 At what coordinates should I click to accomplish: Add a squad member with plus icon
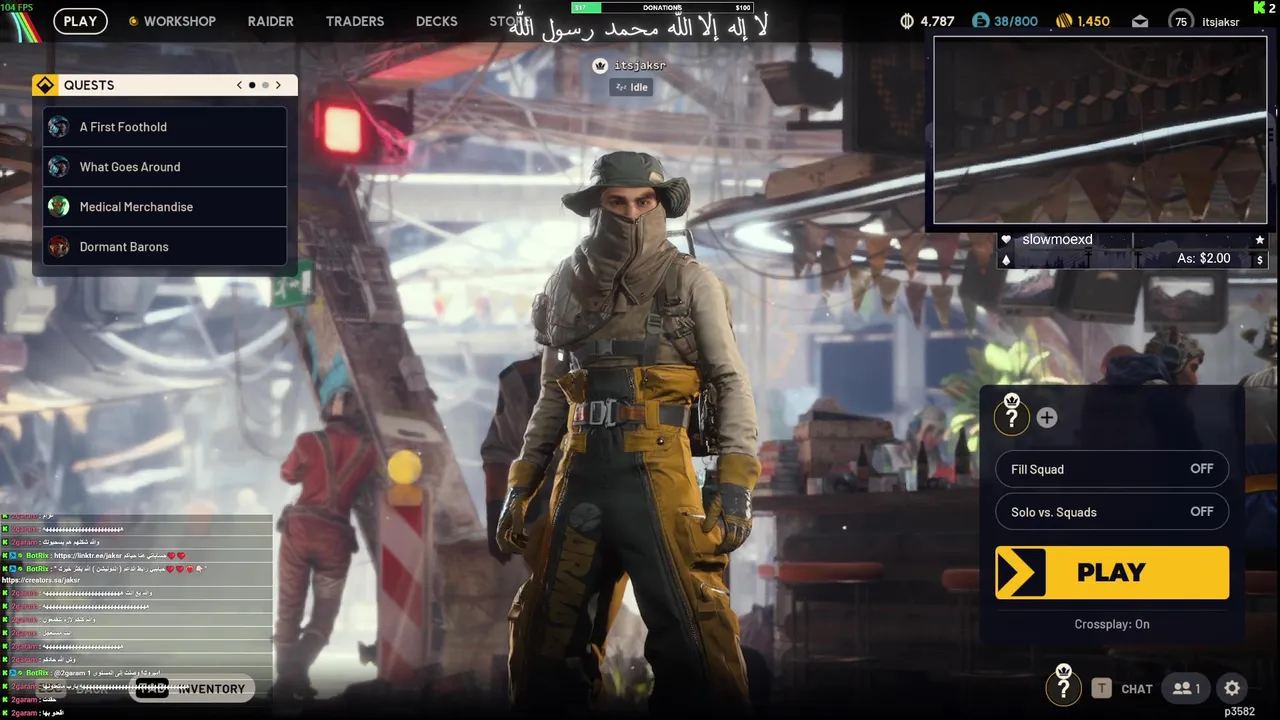[1047, 418]
